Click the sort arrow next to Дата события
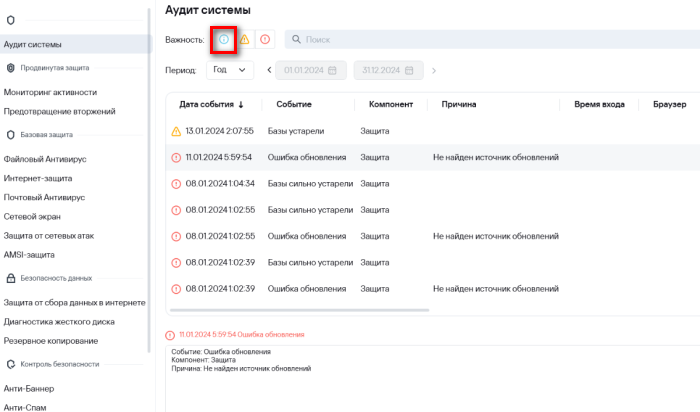Screen dimensions: 700x412 click(x=241, y=105)
